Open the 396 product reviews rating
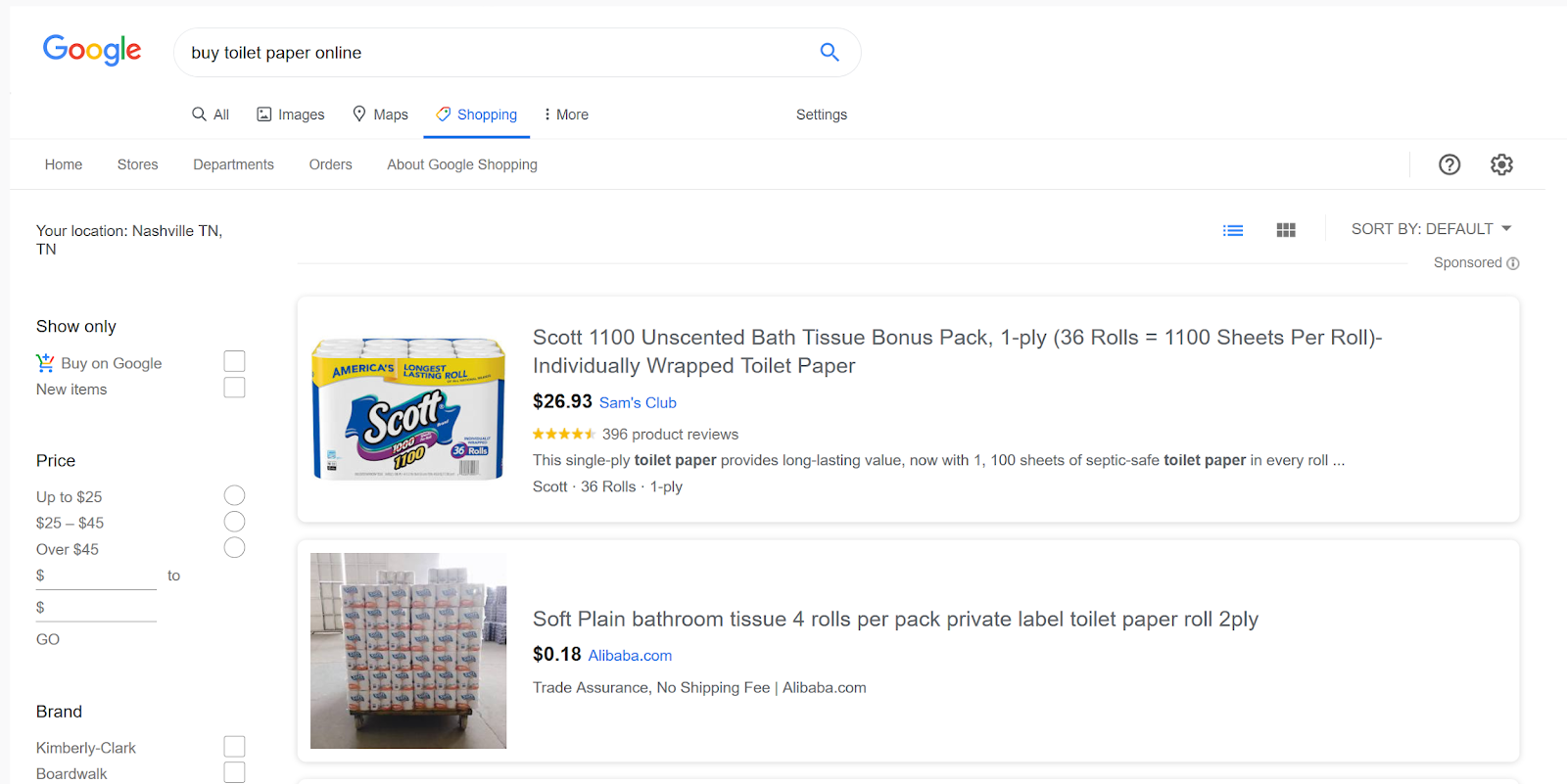 (x=636, y=435)
